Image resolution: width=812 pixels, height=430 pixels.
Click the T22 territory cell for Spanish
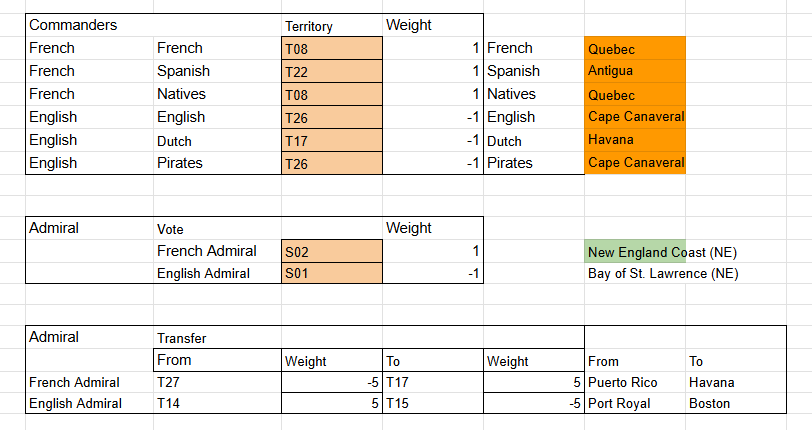pos(332,71)
